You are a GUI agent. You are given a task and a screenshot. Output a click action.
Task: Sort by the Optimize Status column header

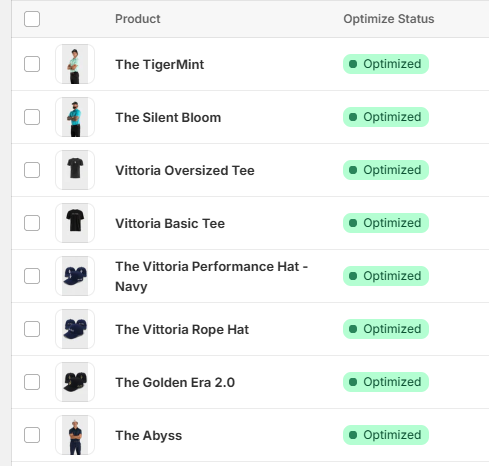(x=389, y=19)
